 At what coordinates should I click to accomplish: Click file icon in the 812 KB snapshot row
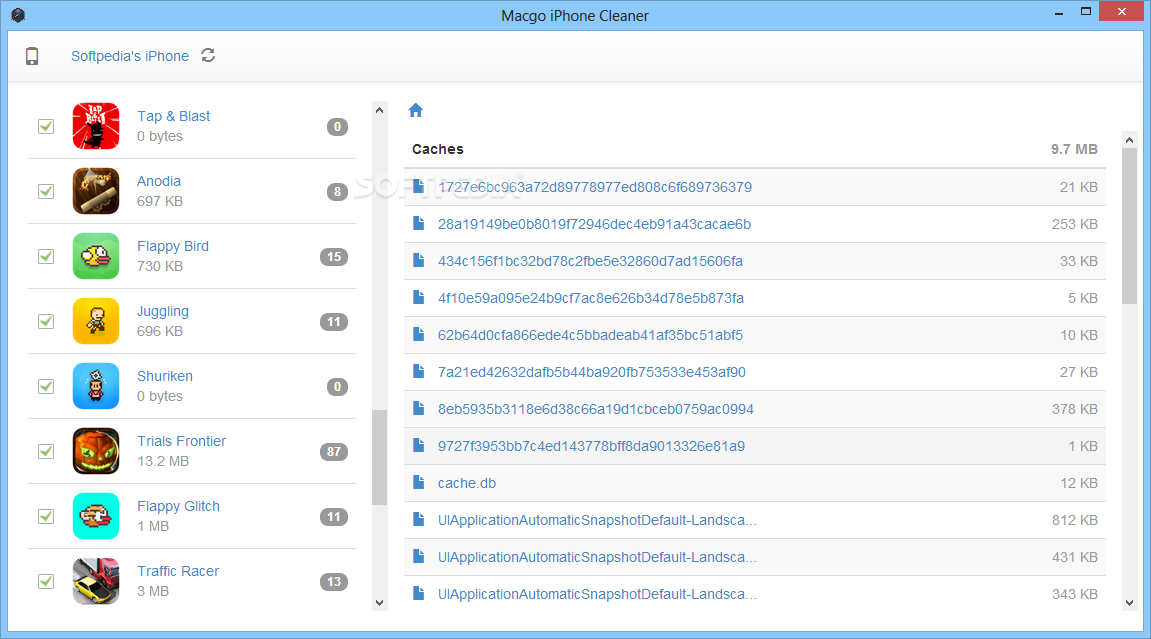tap(418, 519)
